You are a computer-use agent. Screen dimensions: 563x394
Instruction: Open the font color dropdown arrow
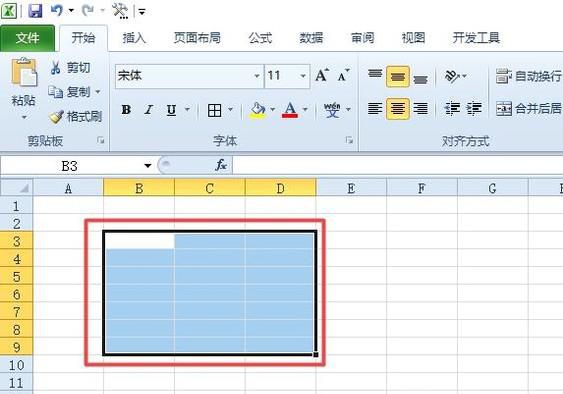coord(305,109)
